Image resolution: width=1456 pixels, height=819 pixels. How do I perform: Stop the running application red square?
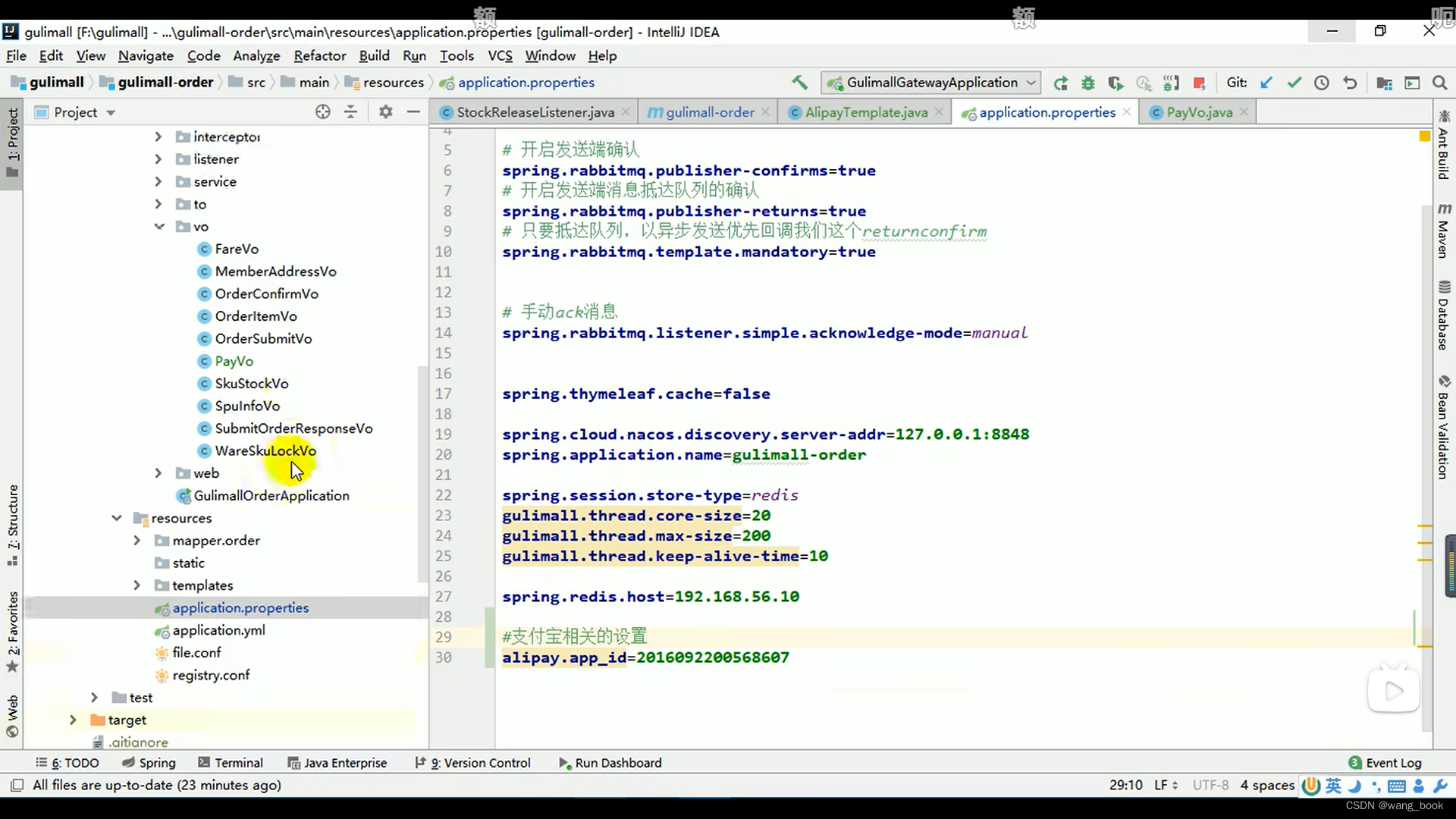1199,83
